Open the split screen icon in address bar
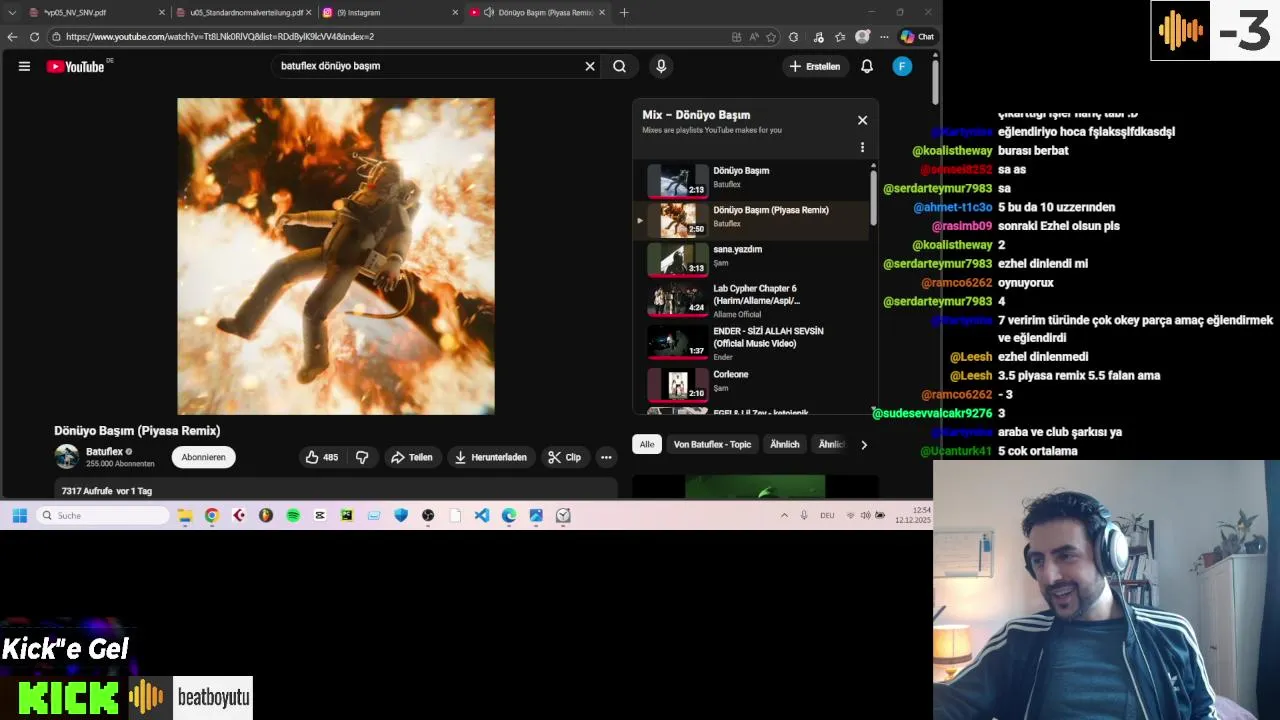1280x720 pixels. tap(737, 37)
